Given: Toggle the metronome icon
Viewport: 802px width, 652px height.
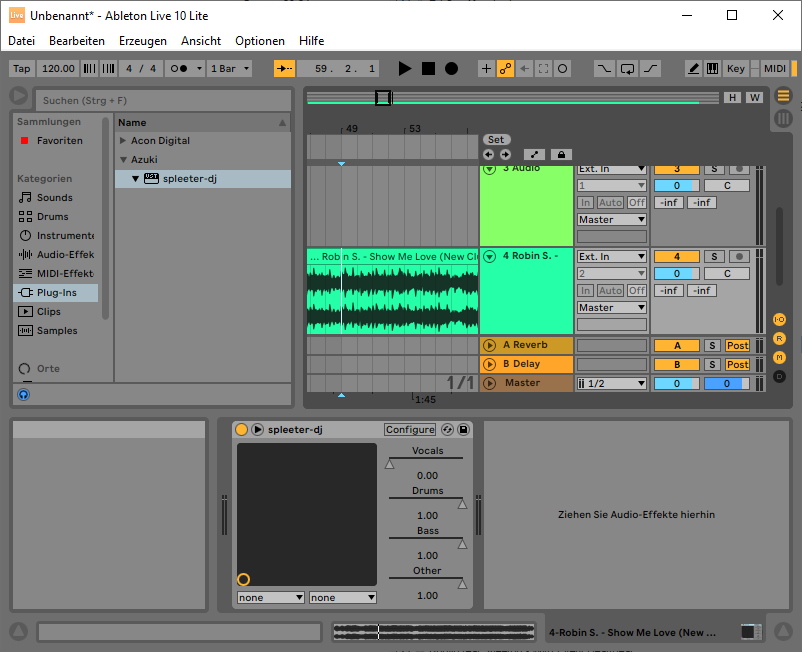Looking at the screenshot, I should click(x=181, y=69).
